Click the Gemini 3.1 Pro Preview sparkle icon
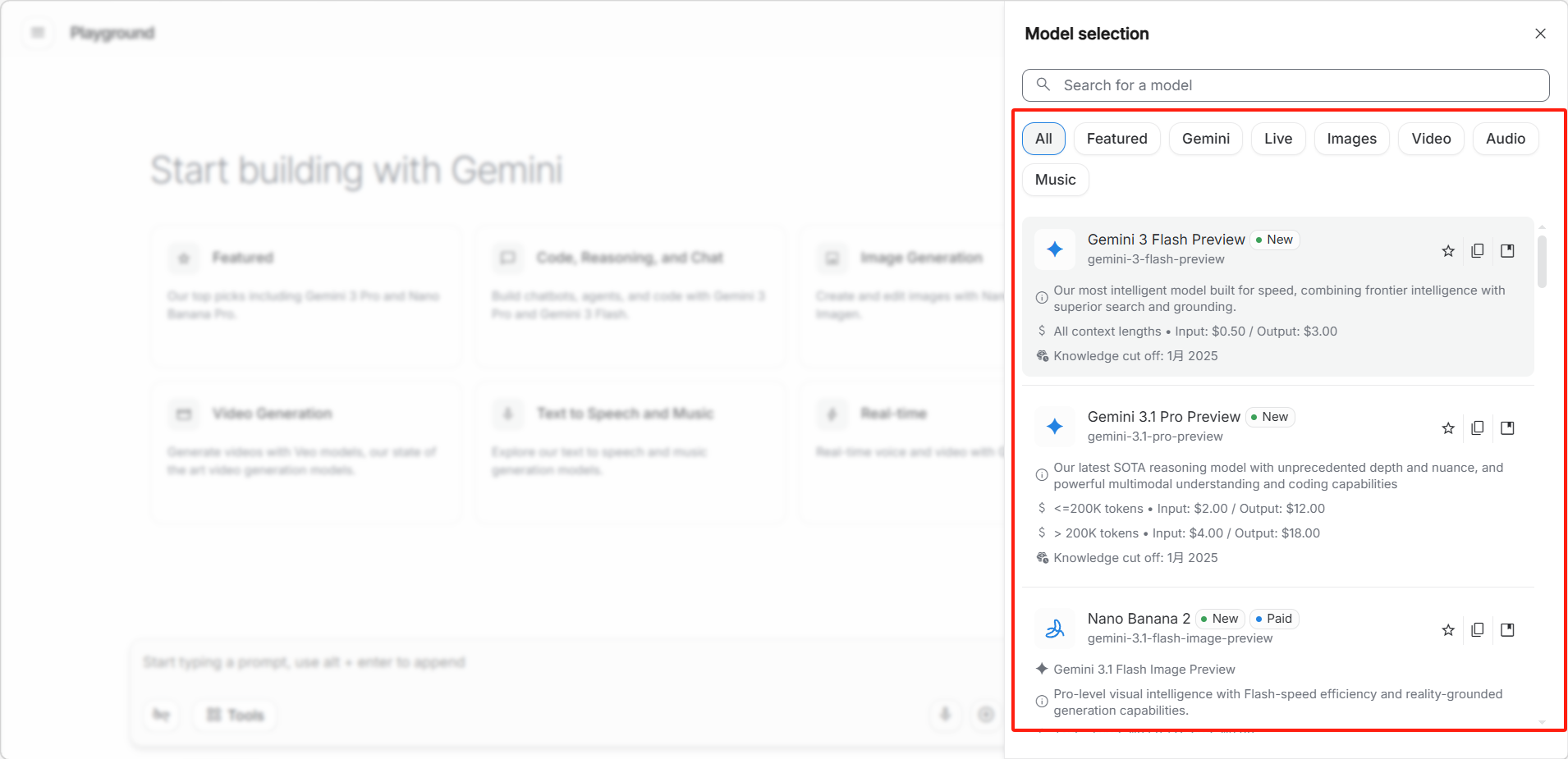1568x759 pixels. pos(1055,427)
